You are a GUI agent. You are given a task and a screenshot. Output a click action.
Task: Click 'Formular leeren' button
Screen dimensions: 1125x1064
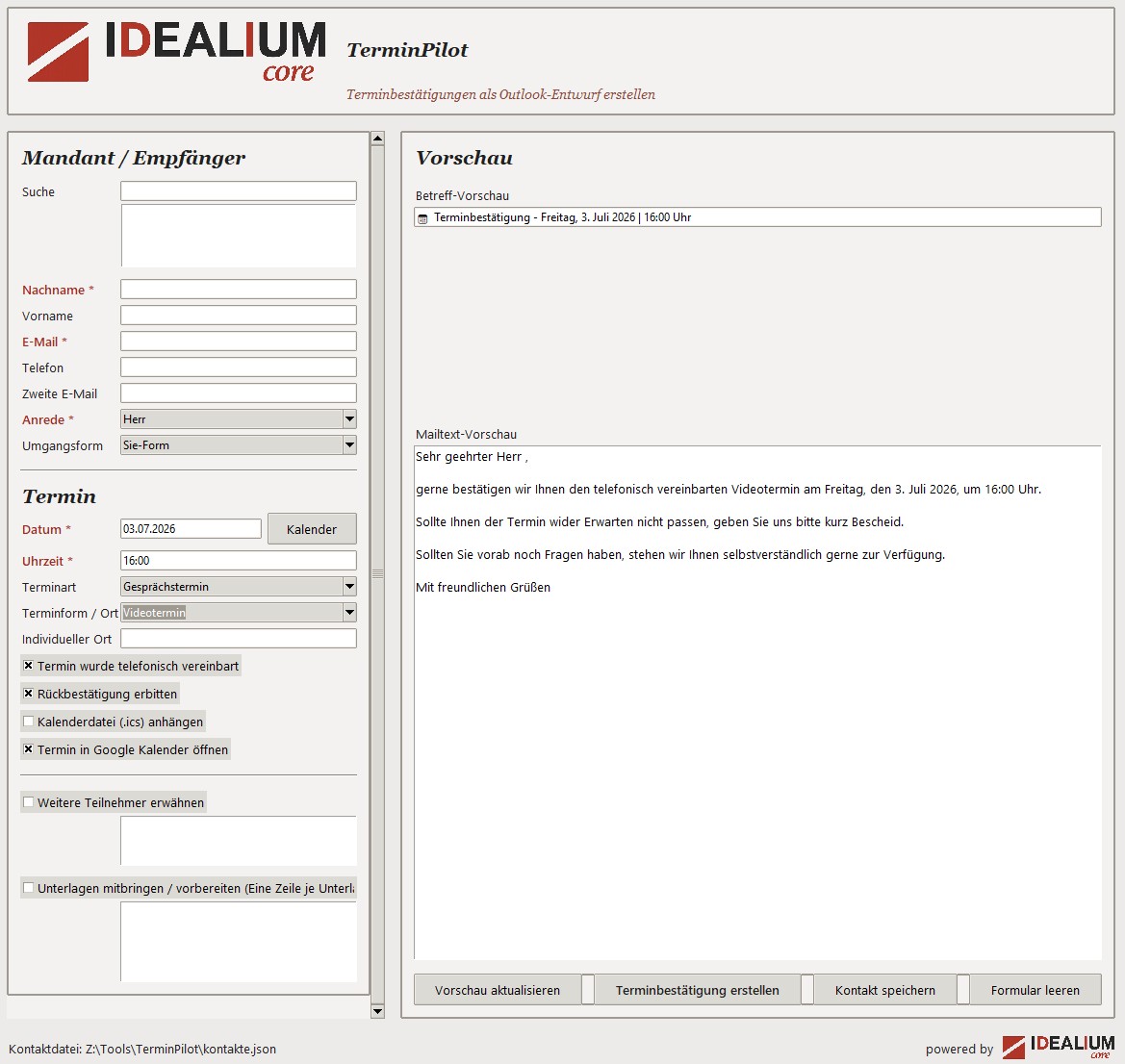pos(1035,990)
